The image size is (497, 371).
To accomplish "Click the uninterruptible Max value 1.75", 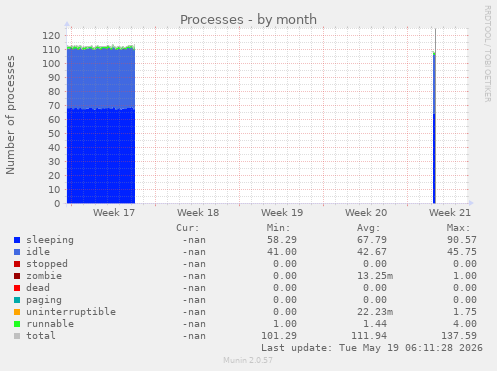I will click(x=465, y=312).
